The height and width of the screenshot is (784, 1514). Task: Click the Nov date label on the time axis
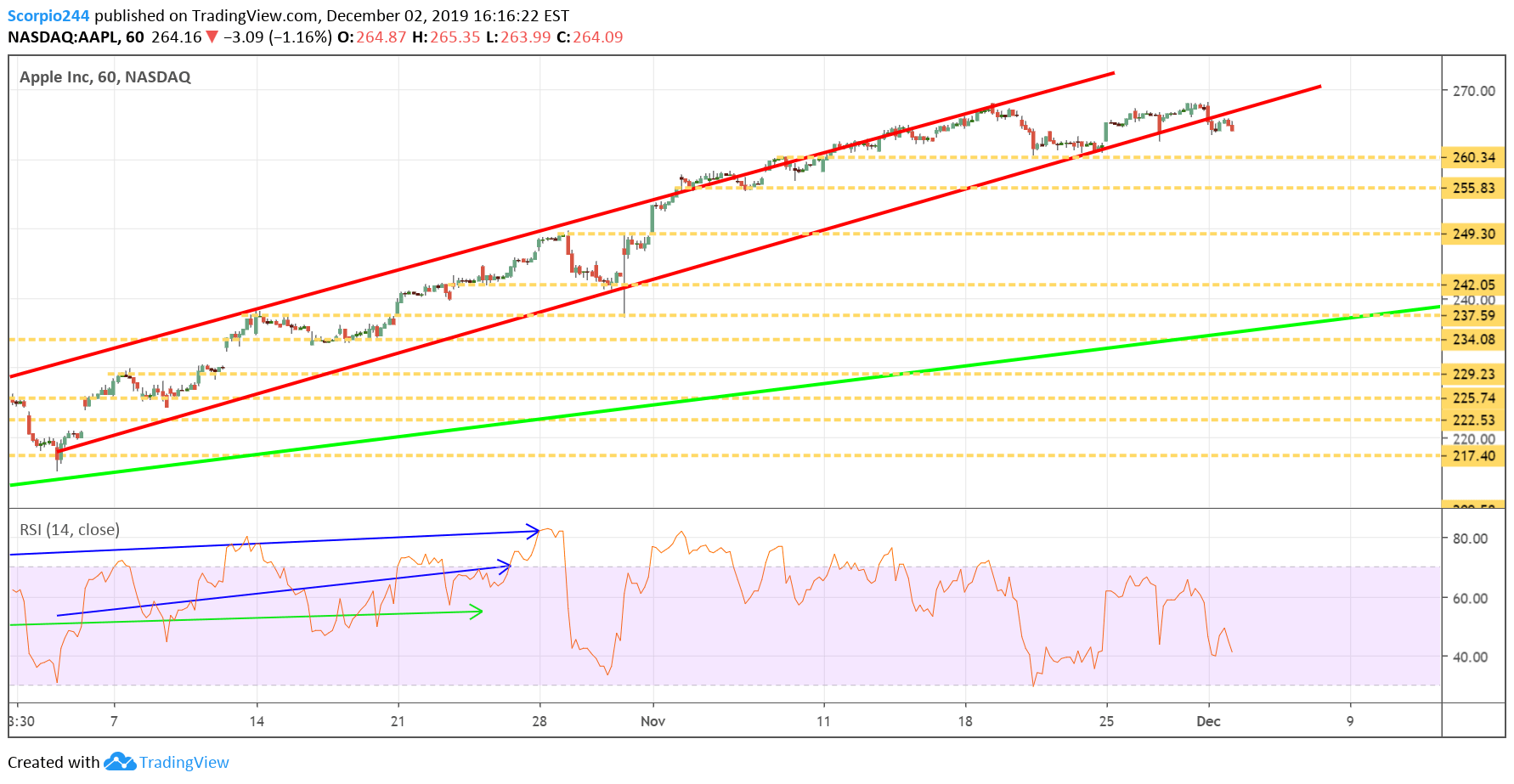point(652,721)
